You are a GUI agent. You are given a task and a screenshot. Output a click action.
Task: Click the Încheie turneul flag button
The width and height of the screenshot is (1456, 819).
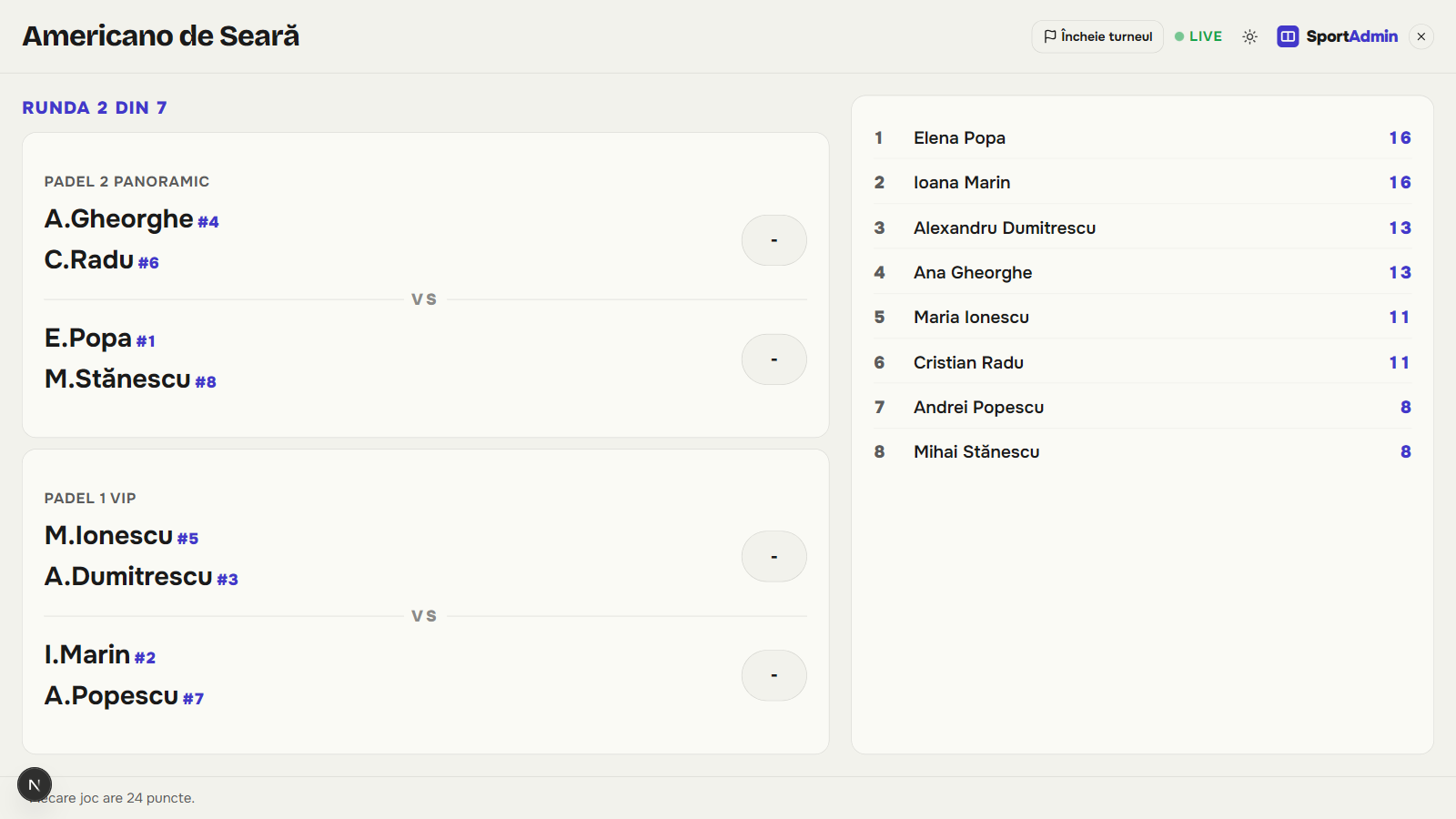pos(1097,36)
